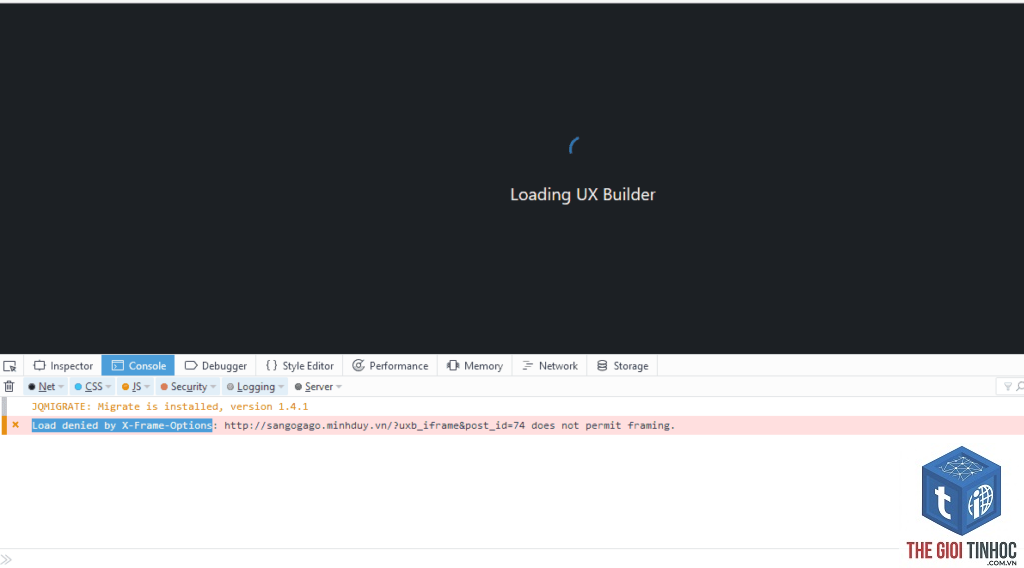Switch to the Console tab
1024x568 pixels.
click(x=138, y=366)
